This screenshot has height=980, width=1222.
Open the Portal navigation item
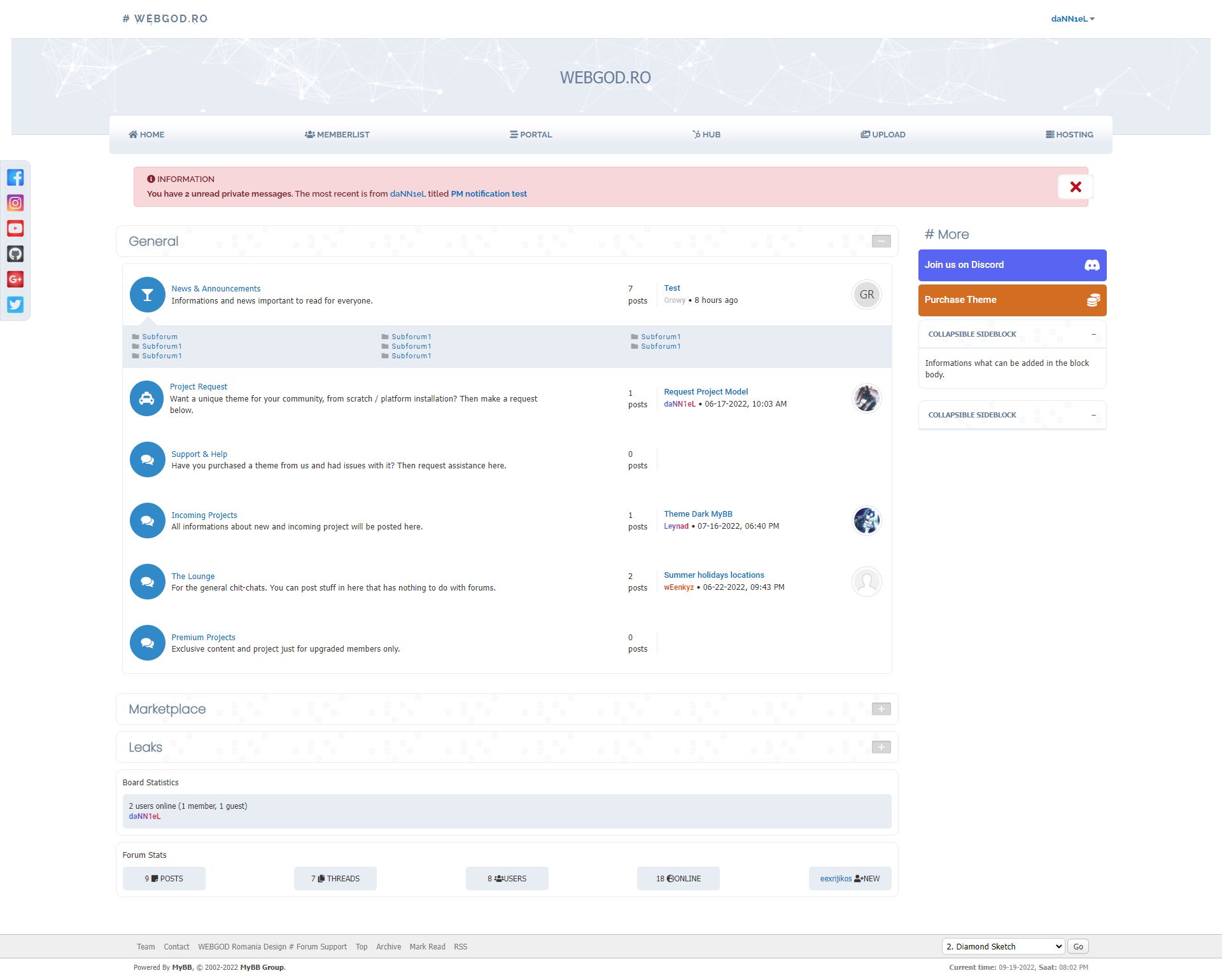click(x=531, y=135)
